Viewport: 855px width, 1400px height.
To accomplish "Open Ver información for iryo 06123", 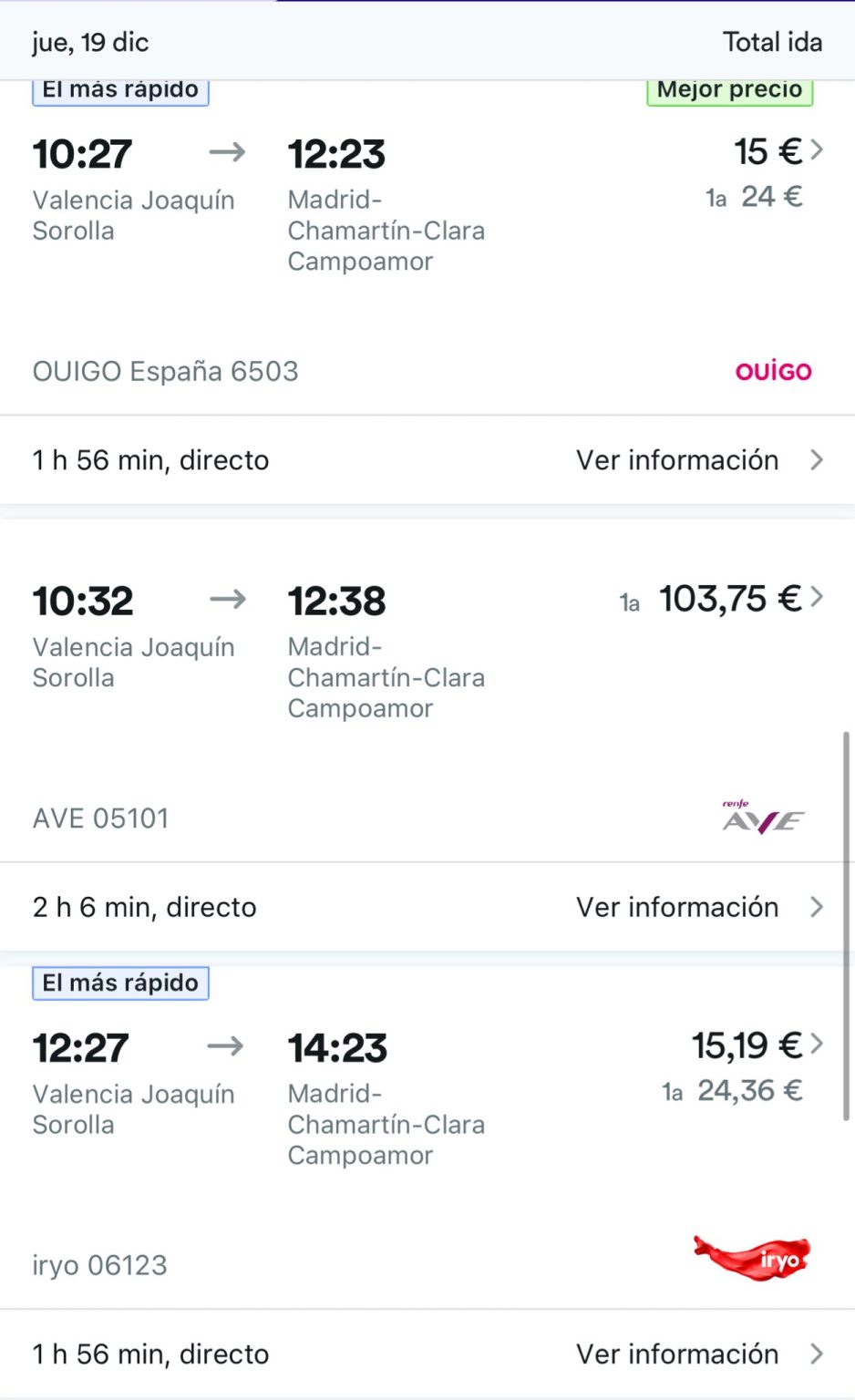I will coord(698,1354).
